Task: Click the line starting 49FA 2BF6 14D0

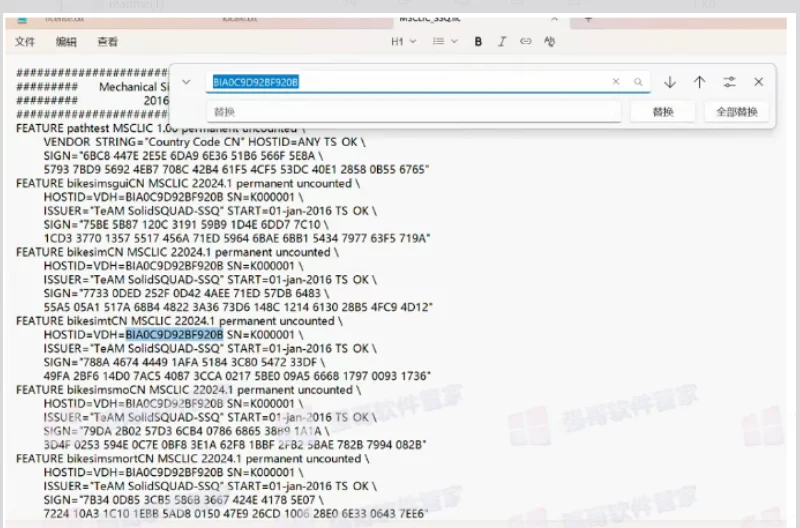Action: (237, 376)
